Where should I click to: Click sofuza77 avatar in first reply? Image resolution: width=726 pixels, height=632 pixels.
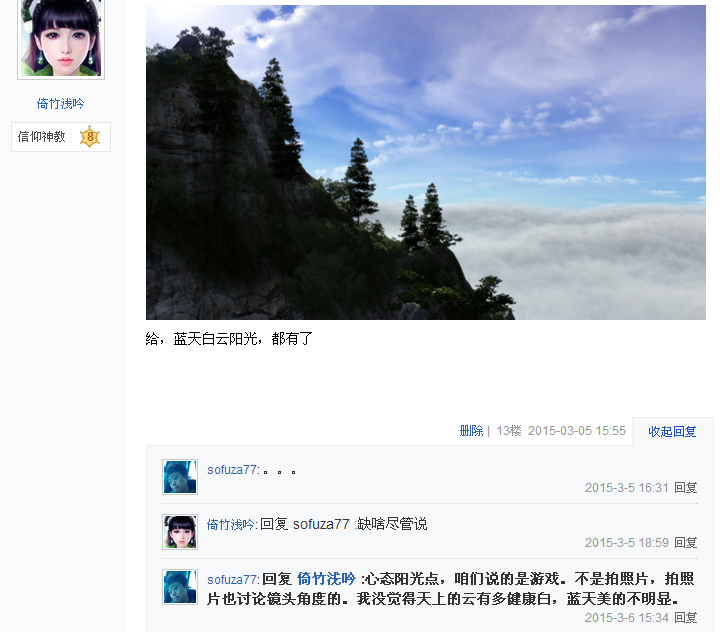(180, 477)
